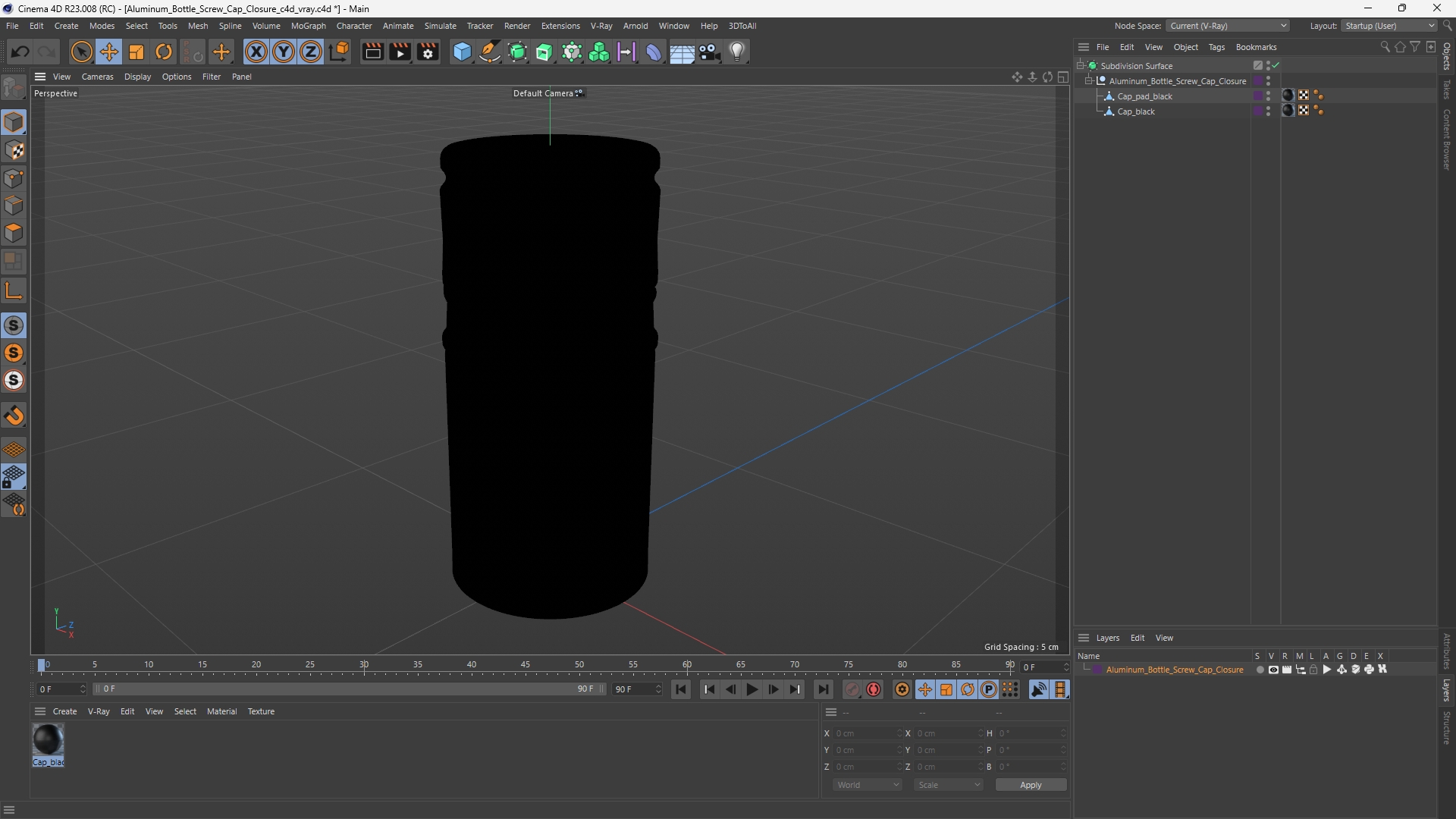This screenshot has width=1456, height=819.
Task: Click the Floor grid object icon
Action: pos(682,52)
